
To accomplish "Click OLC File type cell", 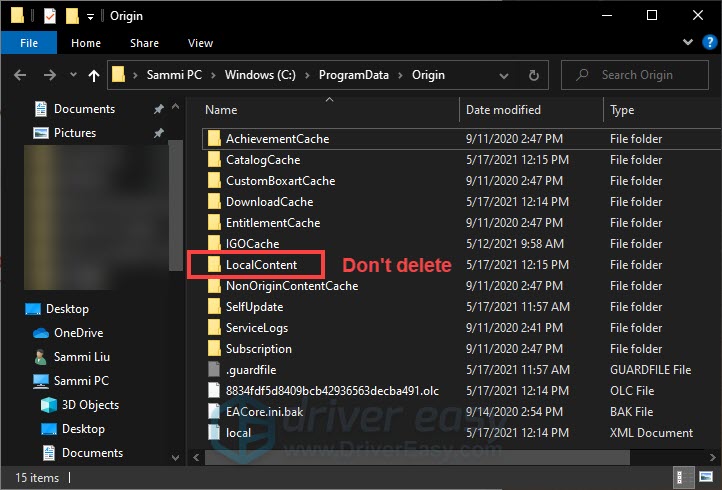I will [632, 391].
